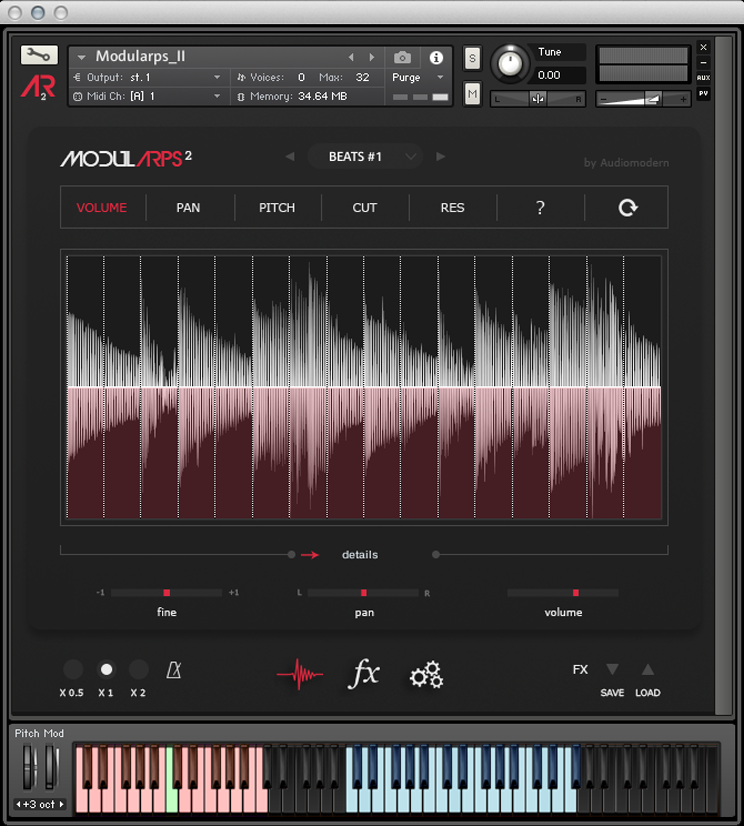Click the SAVE label

tap(612, 693)
